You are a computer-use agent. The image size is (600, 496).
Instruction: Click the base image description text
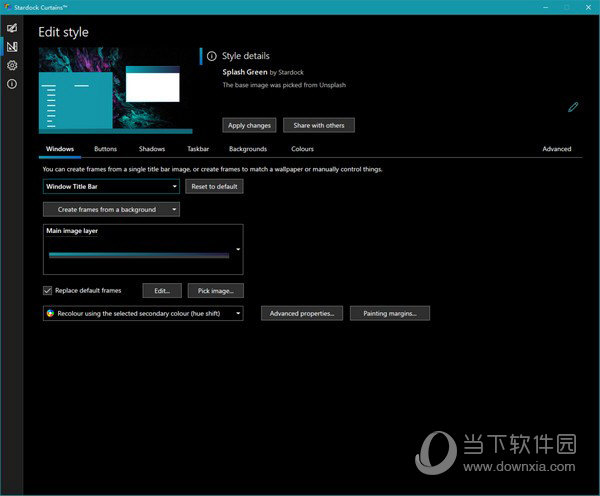284,85
